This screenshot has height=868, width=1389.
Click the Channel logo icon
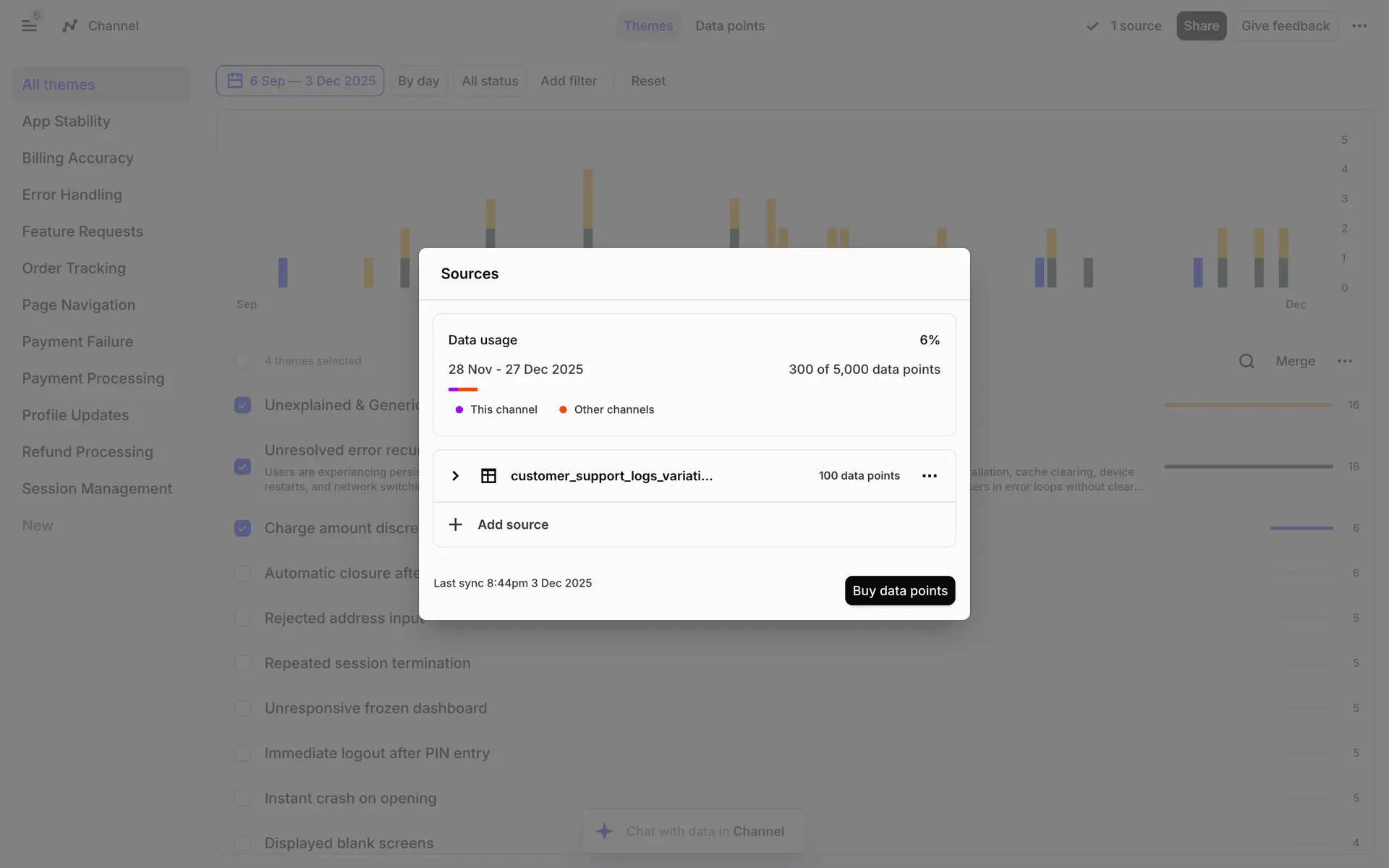[69, 26]
